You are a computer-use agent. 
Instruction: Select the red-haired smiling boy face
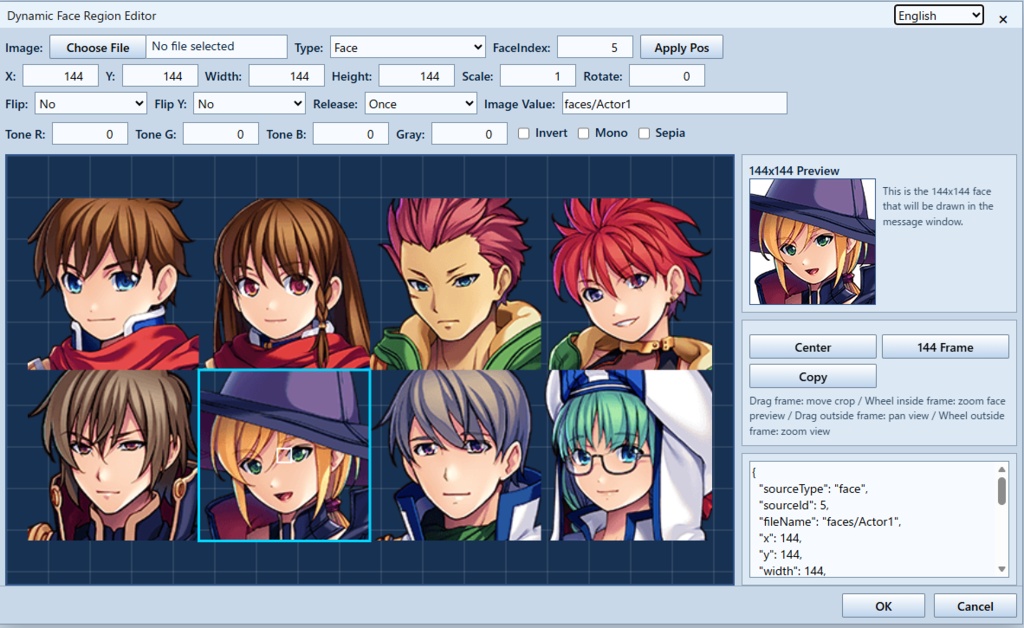coord(627,283)
